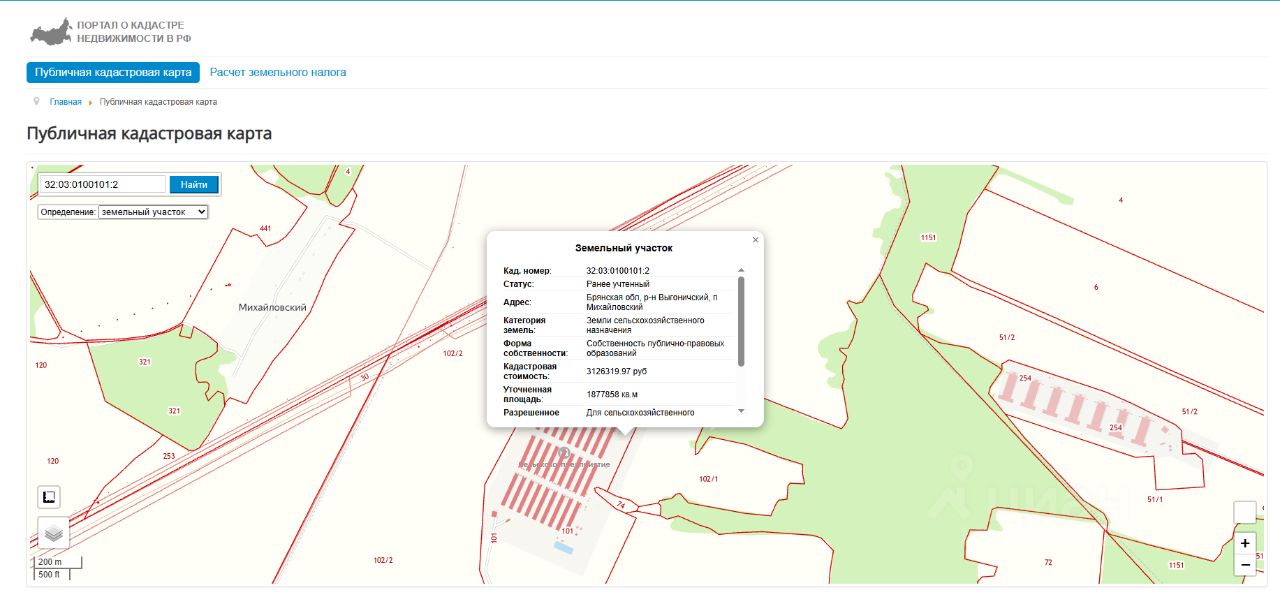
Task: Click Земли сельскохозяйственного назначения value
Action: [645, 324]
